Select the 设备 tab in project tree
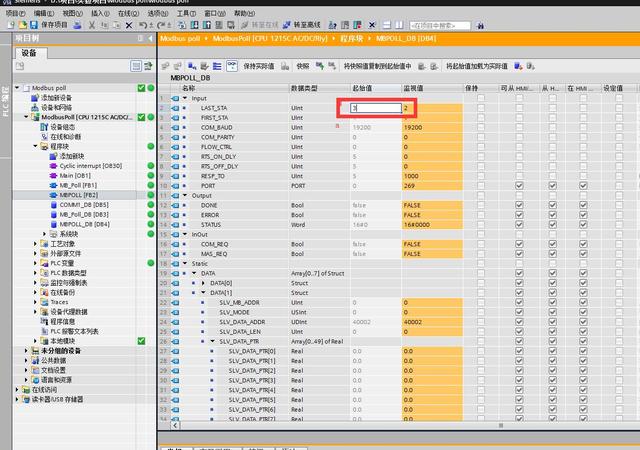 (x=29, y=53)
